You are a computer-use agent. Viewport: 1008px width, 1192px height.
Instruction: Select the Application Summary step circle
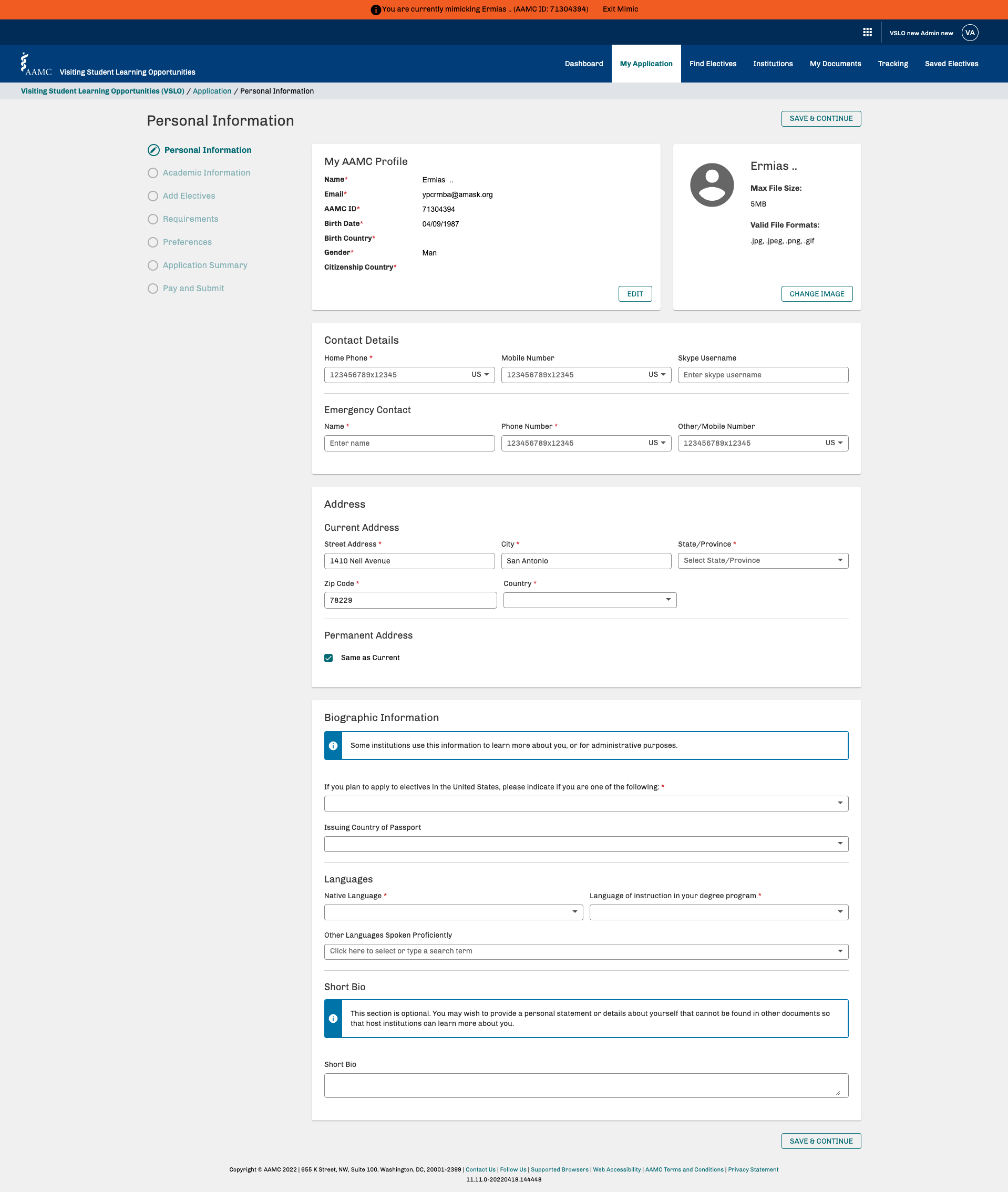(152, 266)
